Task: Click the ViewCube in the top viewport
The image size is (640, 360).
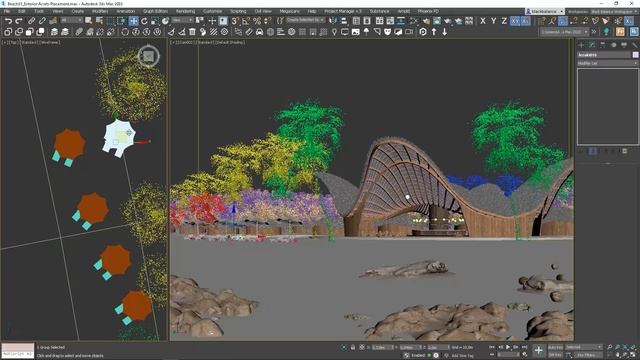Action: 148,56
